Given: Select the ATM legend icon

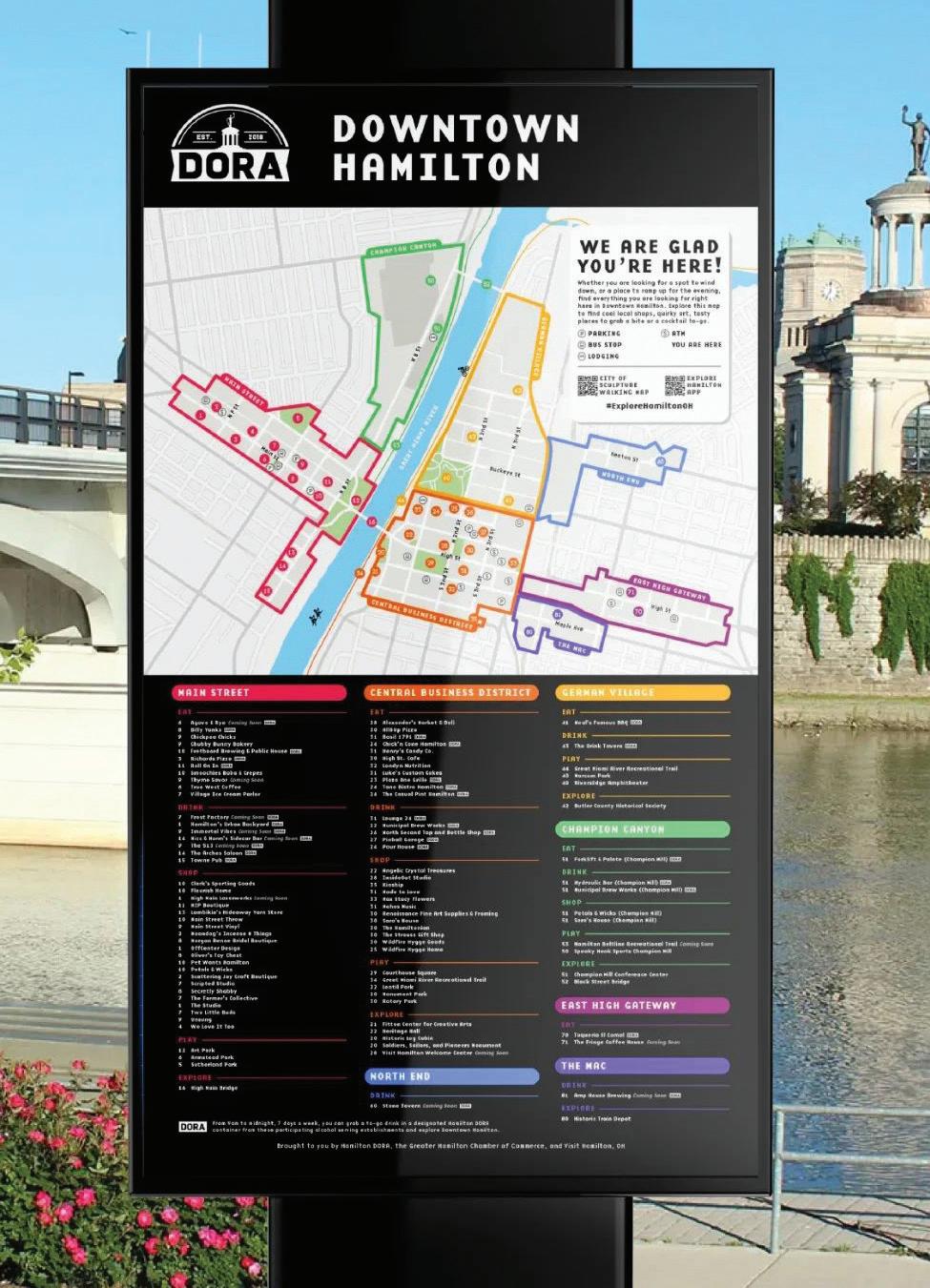Looking at the screenshot, I should point(665,334).
